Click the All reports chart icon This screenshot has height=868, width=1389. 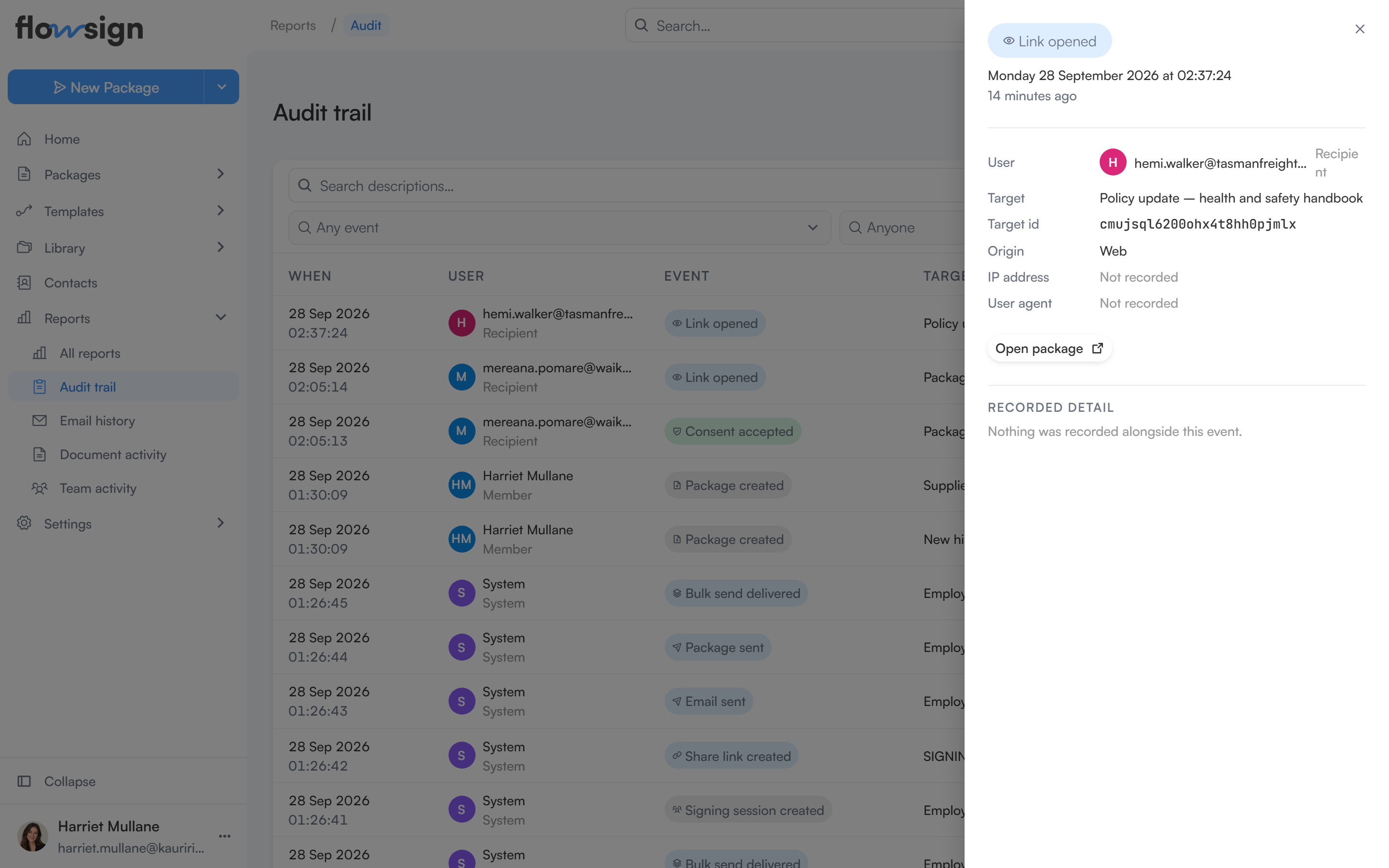40,353
